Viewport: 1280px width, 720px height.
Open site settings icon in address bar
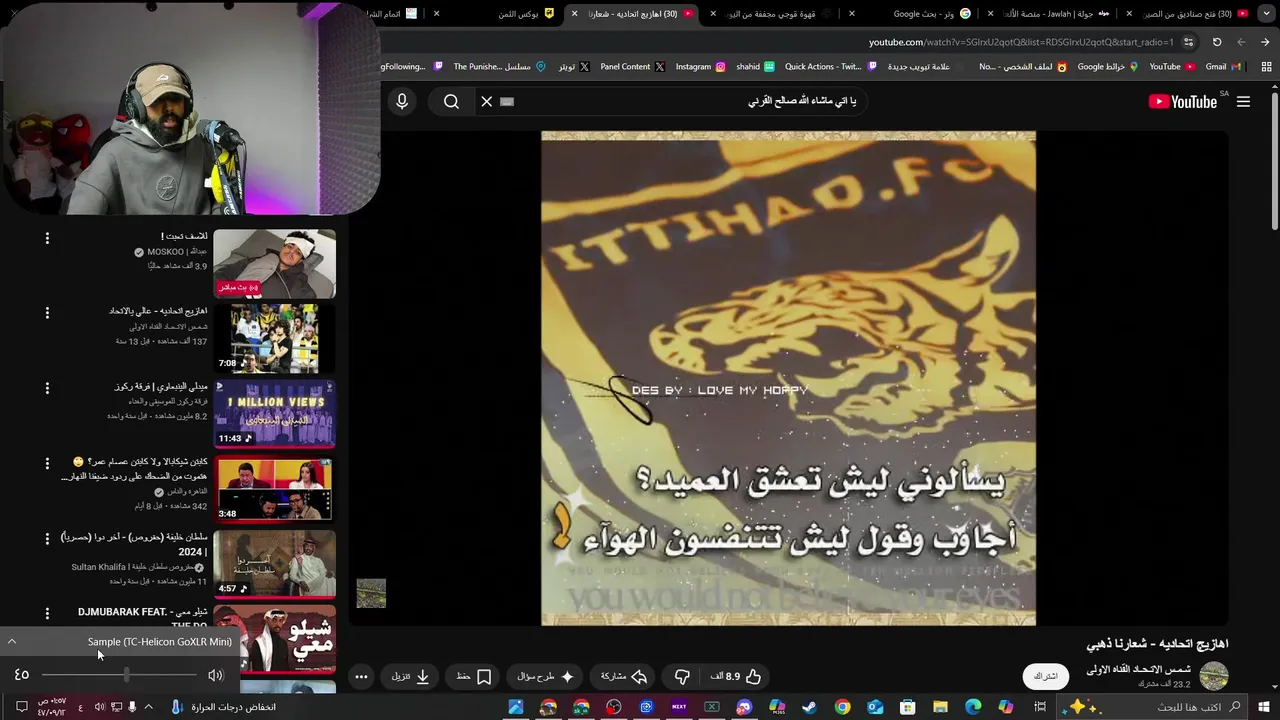pos(1188,42)
